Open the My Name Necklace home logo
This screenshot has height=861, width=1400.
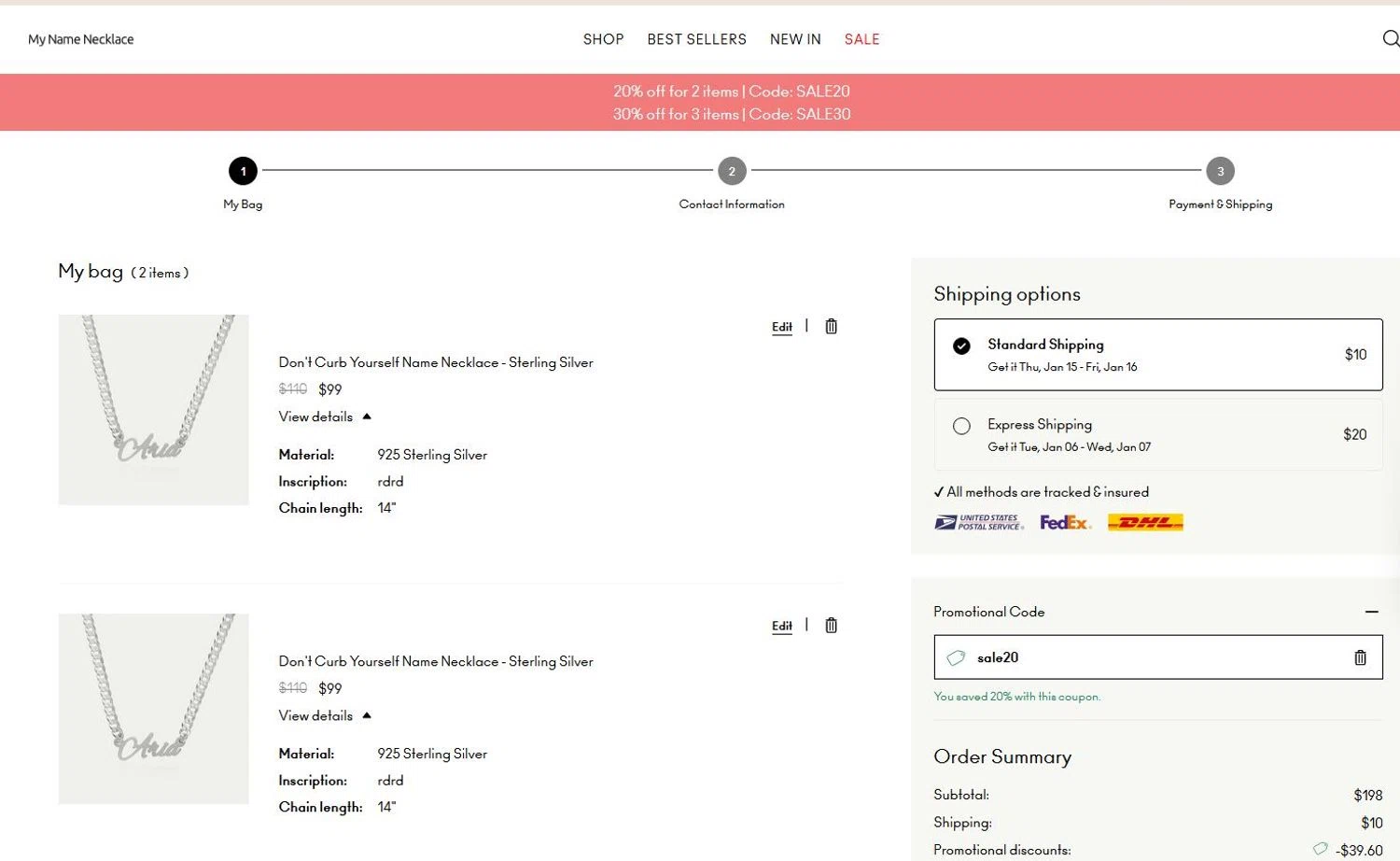[80, 39]
